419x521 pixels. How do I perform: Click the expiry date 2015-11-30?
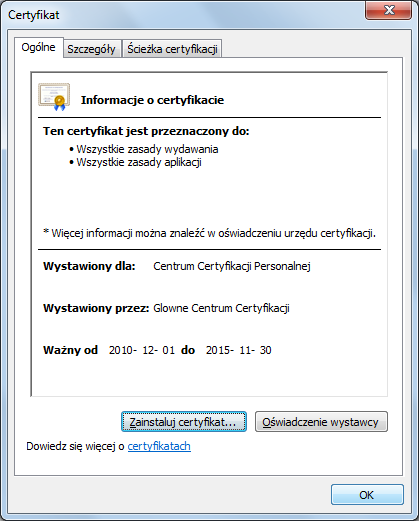pos(239,350)
